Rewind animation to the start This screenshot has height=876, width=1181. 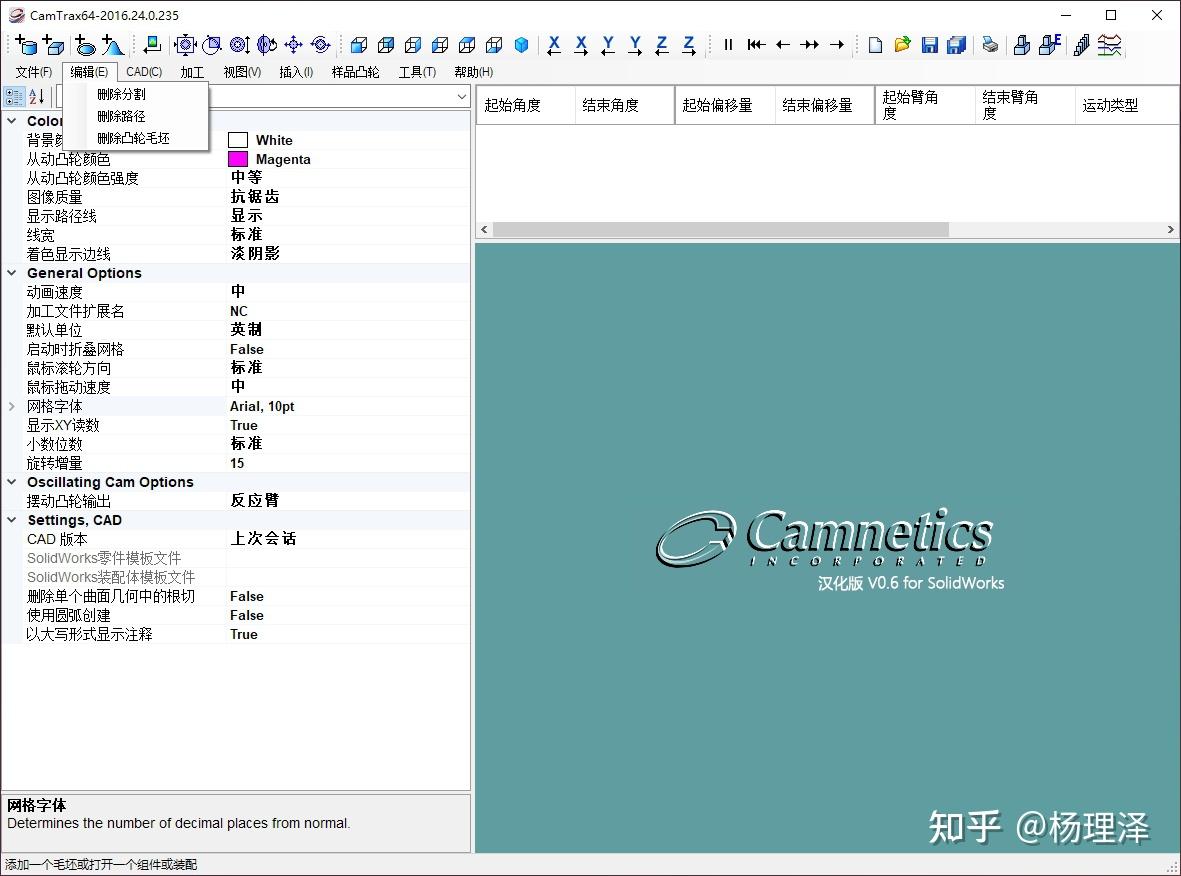click(x=756, y=45)
